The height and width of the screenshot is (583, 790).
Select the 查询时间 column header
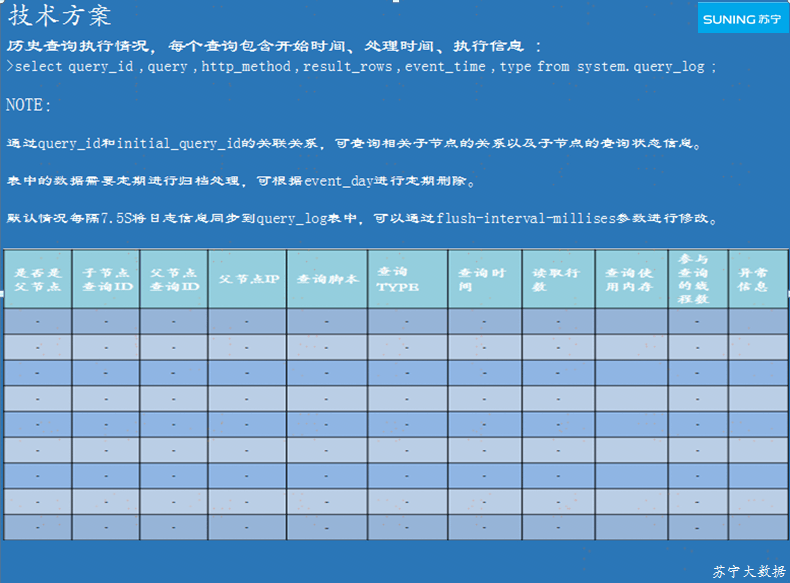click(484, 279)
